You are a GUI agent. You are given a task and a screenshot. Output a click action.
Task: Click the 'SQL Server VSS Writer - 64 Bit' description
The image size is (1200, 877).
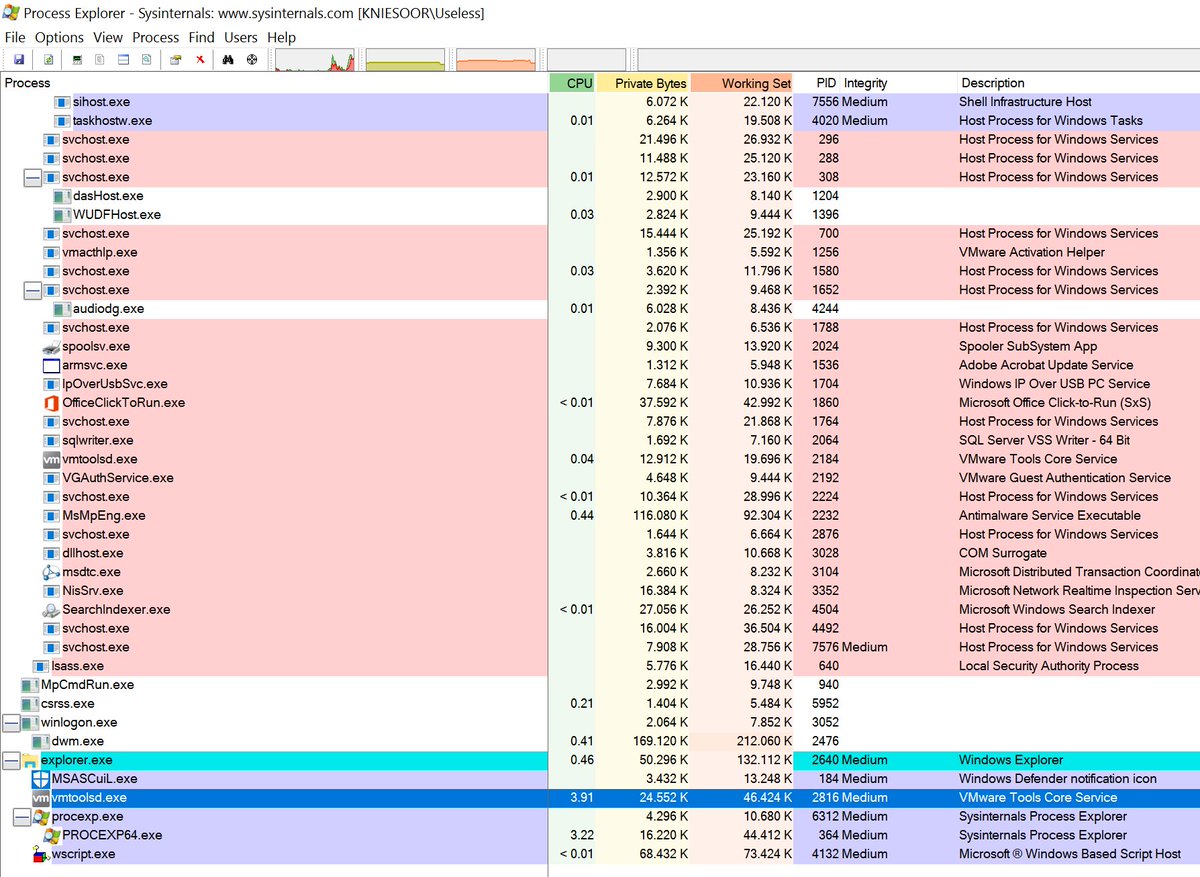pos(1045,440)
